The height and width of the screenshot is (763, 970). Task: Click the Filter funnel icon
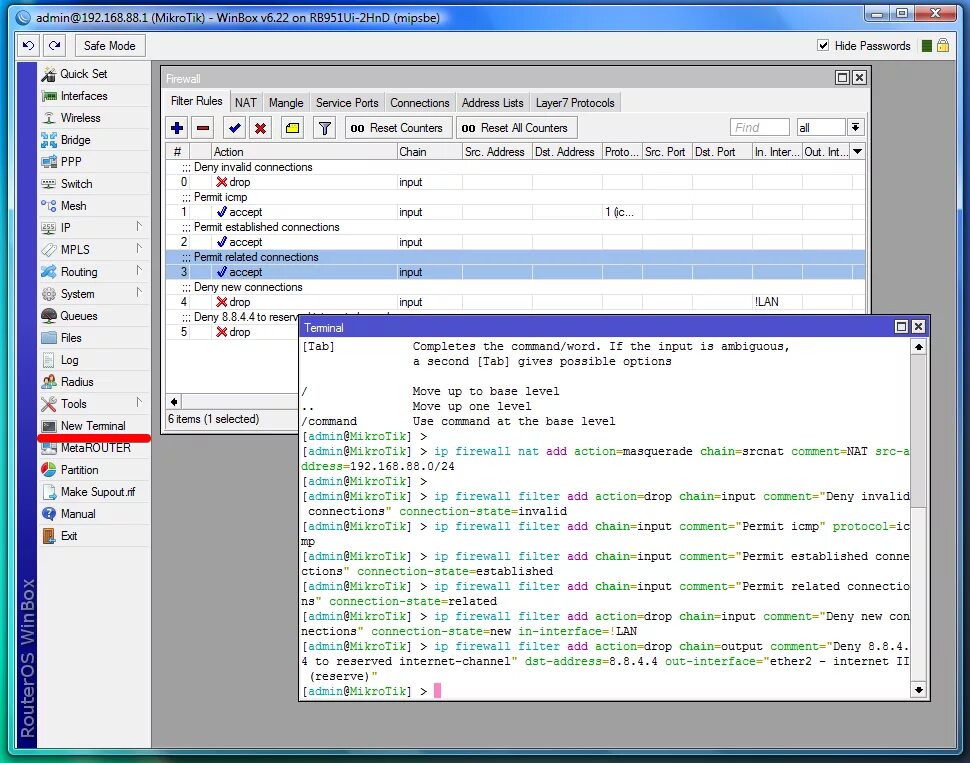click(x=324, y=128)
